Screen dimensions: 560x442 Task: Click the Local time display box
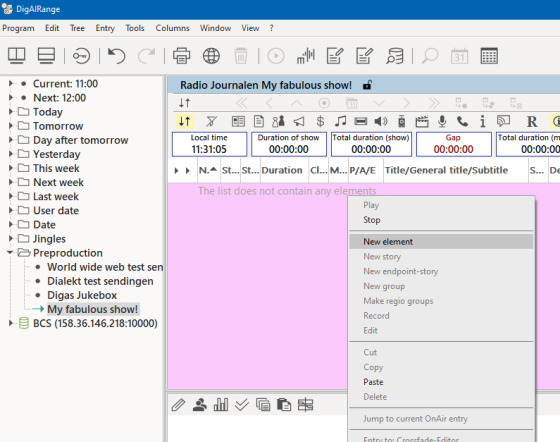coord(209,144)
